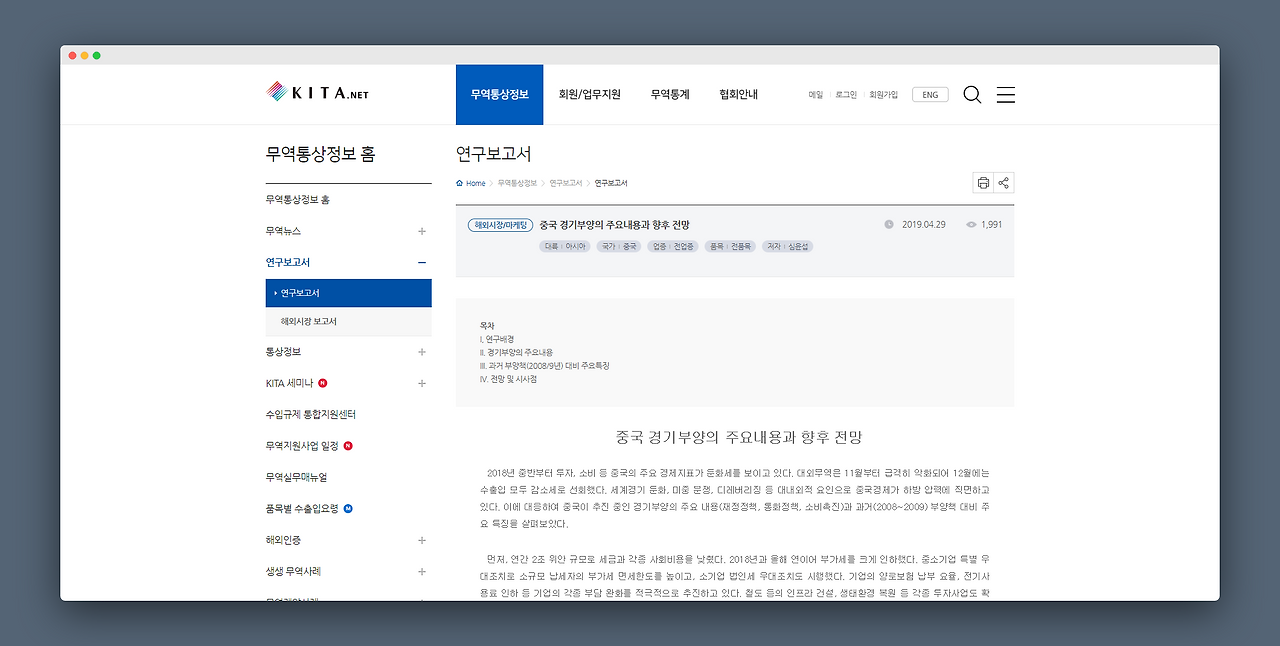1280x646 pixels.
Task: Click the first 연구보고서 breadcrumb link
Action: (566, 183)
